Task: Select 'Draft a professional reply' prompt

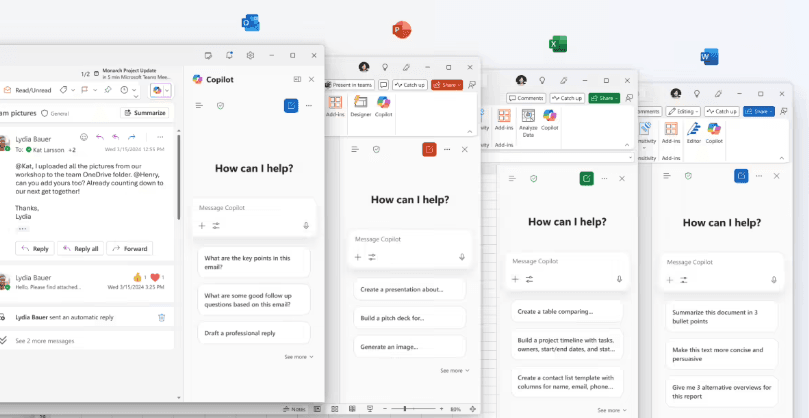Action: 254,333
